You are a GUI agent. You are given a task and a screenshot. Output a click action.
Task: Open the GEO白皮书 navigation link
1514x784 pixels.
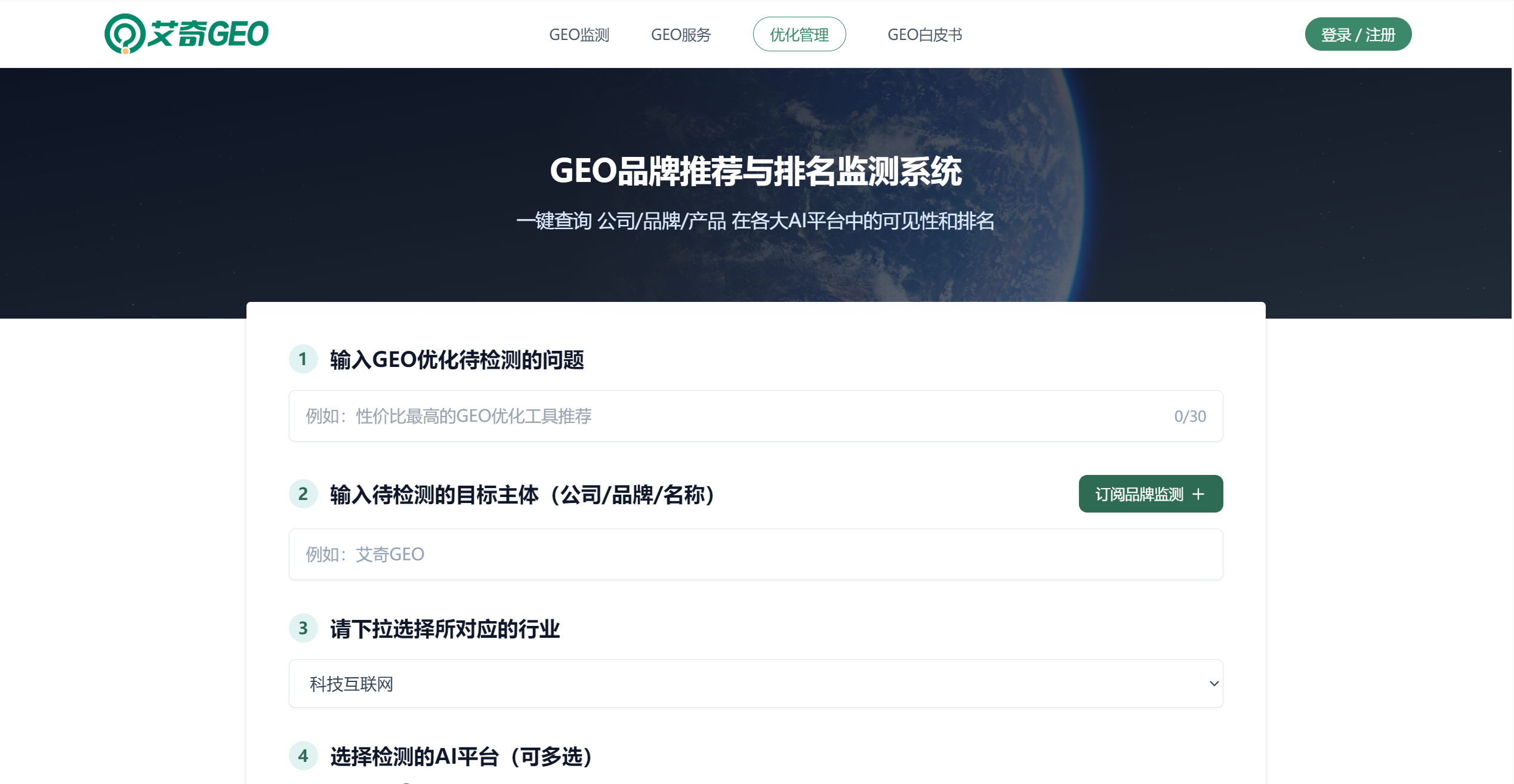(924, 35)
